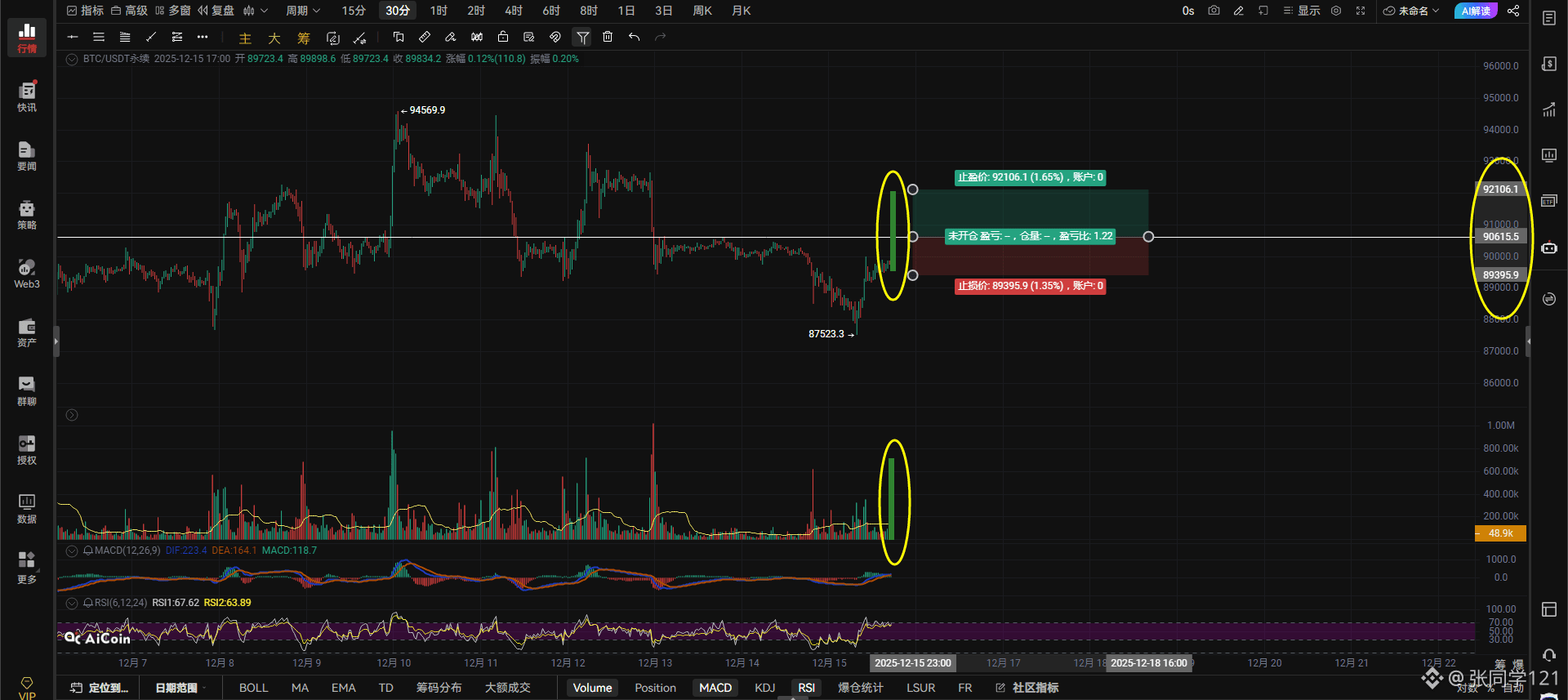Screen dimensions: 1568x700
Task: Collapse the MACD indicator pane
Action: pyautogui.click(x=72, y=551)
